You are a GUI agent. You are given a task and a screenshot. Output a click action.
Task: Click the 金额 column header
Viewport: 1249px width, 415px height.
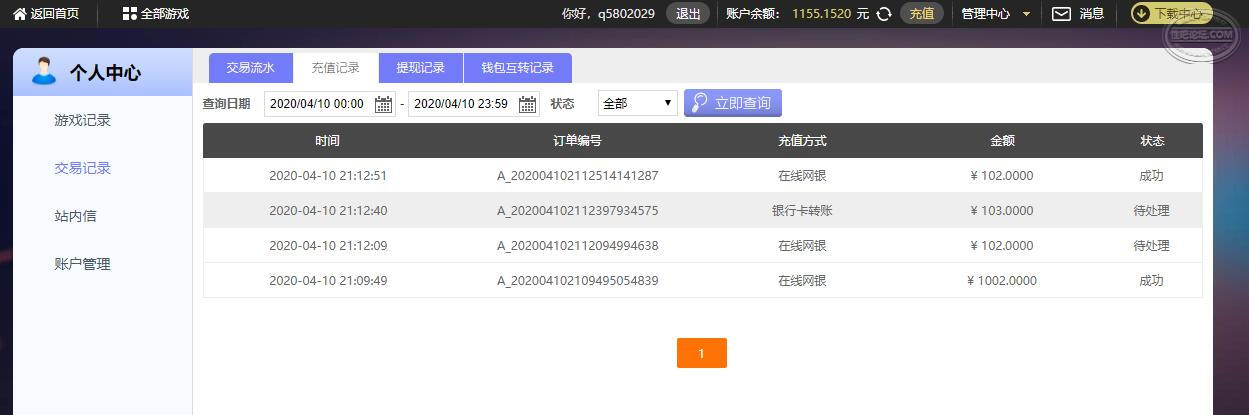tap(1002, 141)
